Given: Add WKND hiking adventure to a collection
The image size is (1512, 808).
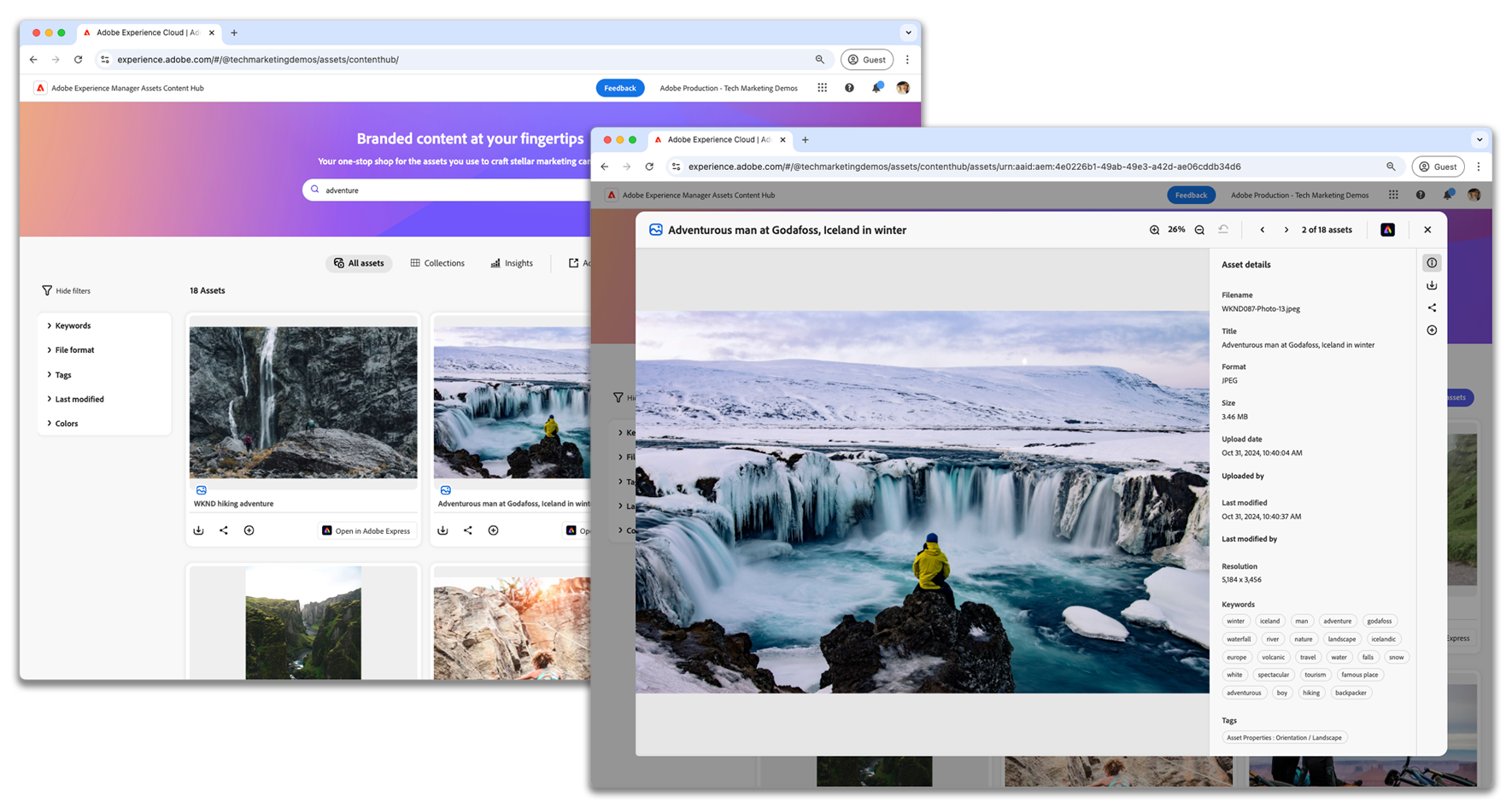Looking at the screenshot, I should [x=249, y=530].
